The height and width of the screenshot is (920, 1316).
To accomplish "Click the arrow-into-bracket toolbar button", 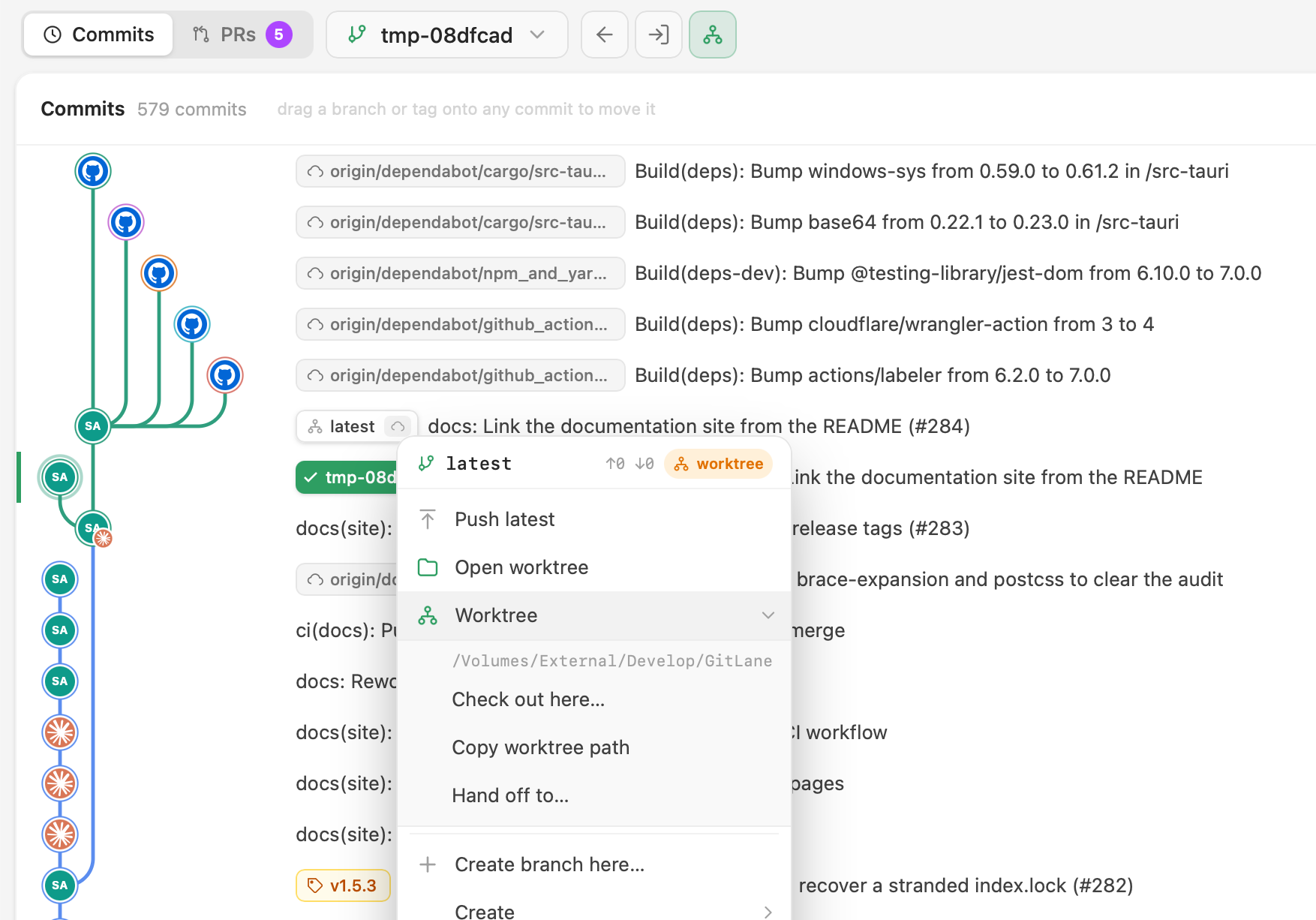I will point(658,35).
